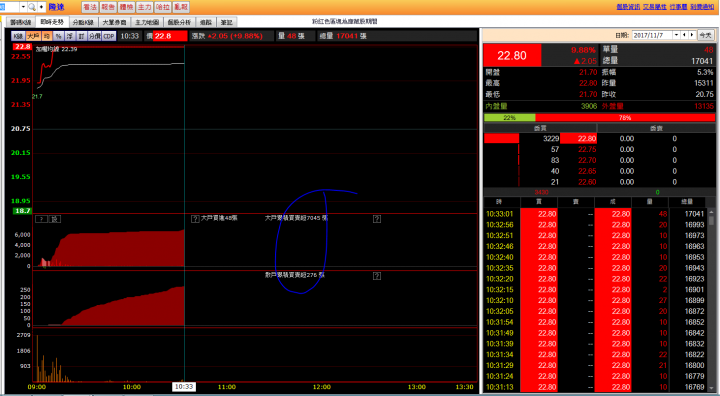720x396 pixels.
Task: Switch to the 大單券商 tab
Action: (x=114, y=22)
